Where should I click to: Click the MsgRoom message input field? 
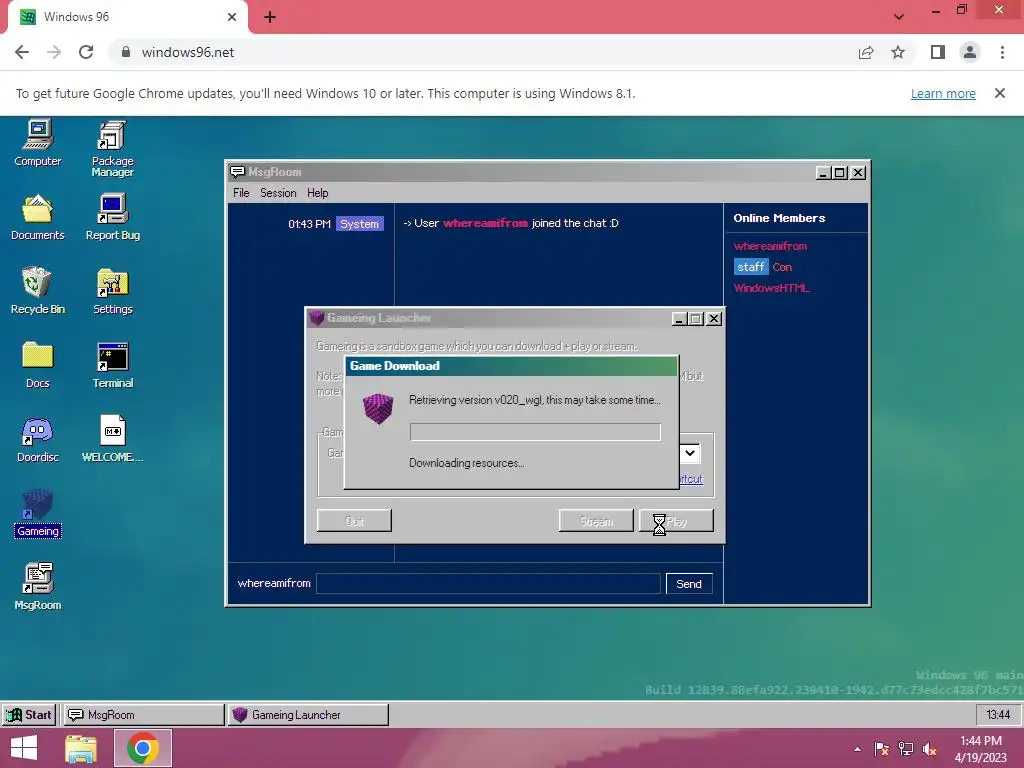[x=488, y=584]
